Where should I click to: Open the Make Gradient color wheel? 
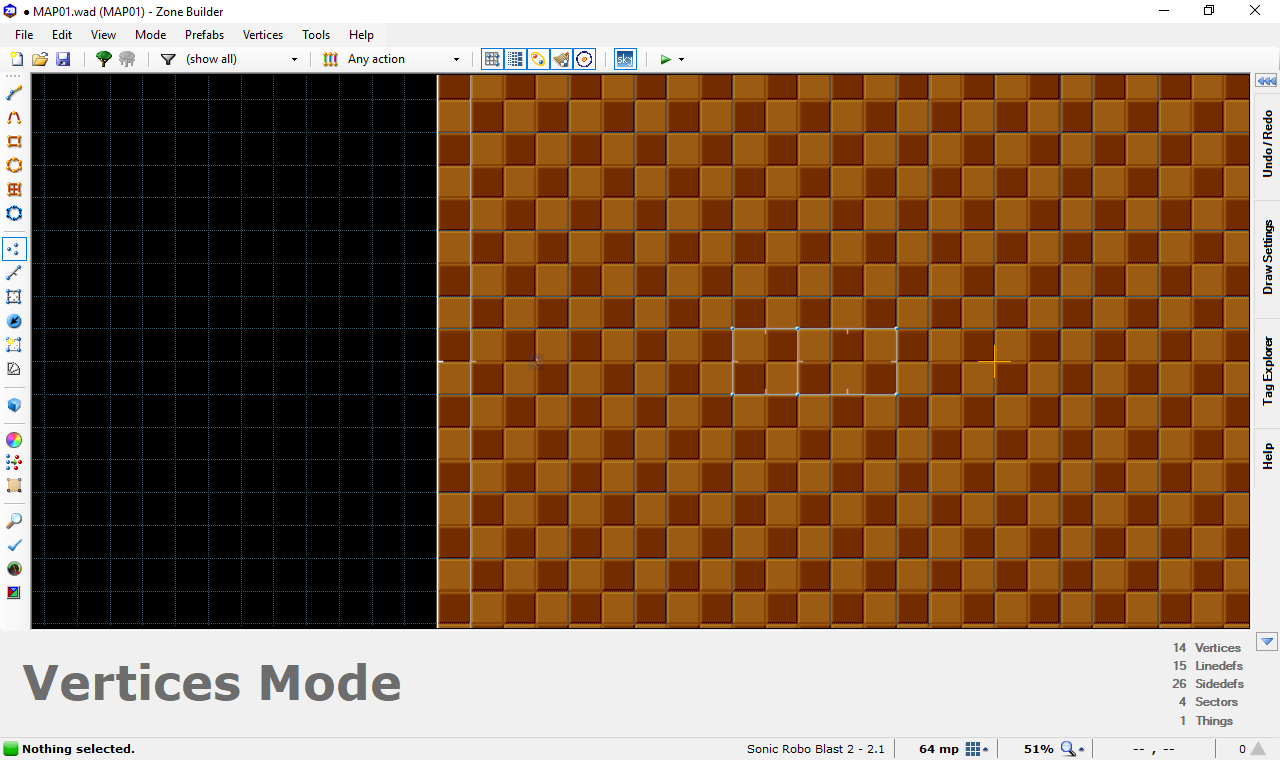[14, 440]
